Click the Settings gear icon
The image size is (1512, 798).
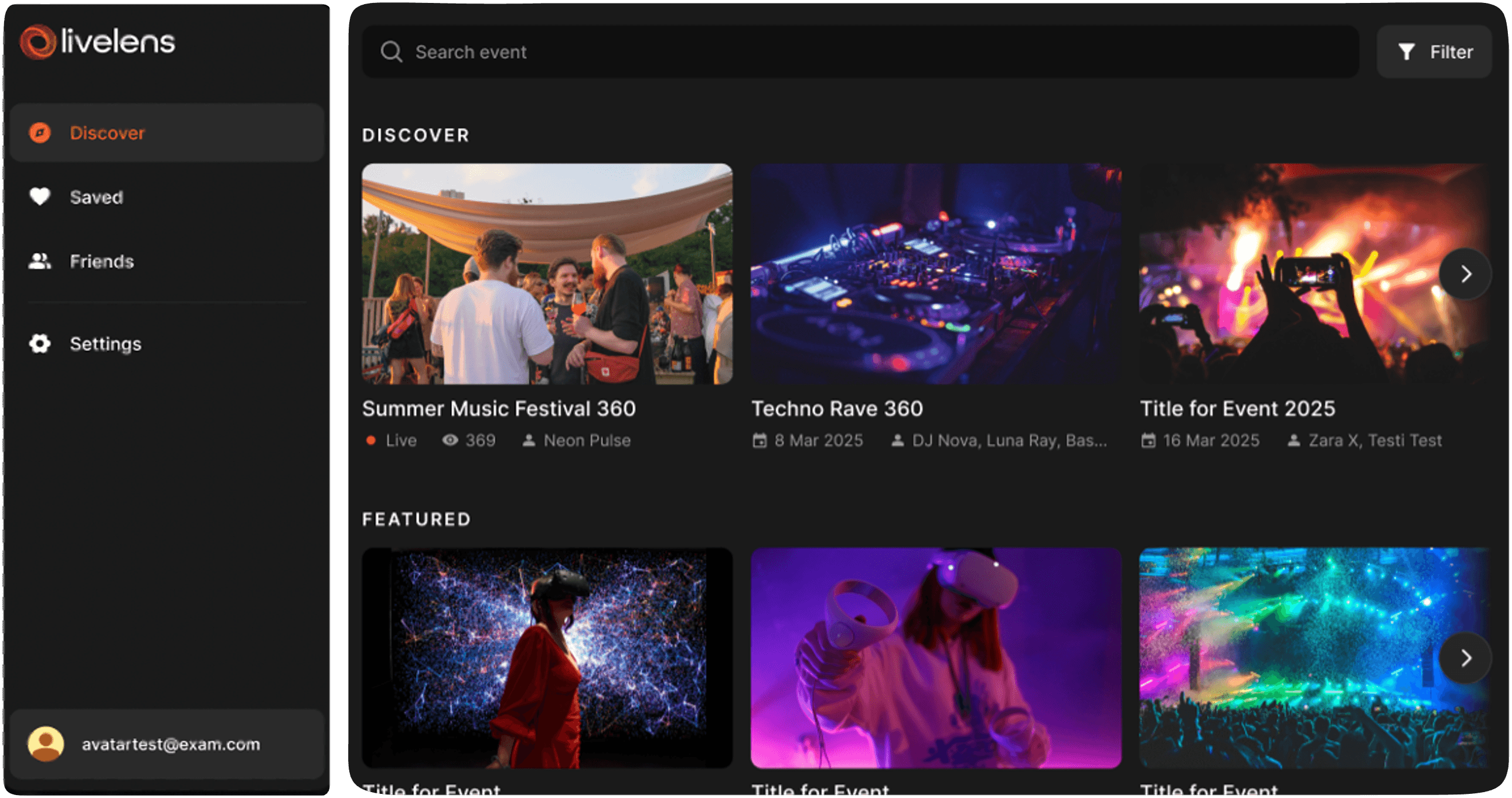click(40, 344)
